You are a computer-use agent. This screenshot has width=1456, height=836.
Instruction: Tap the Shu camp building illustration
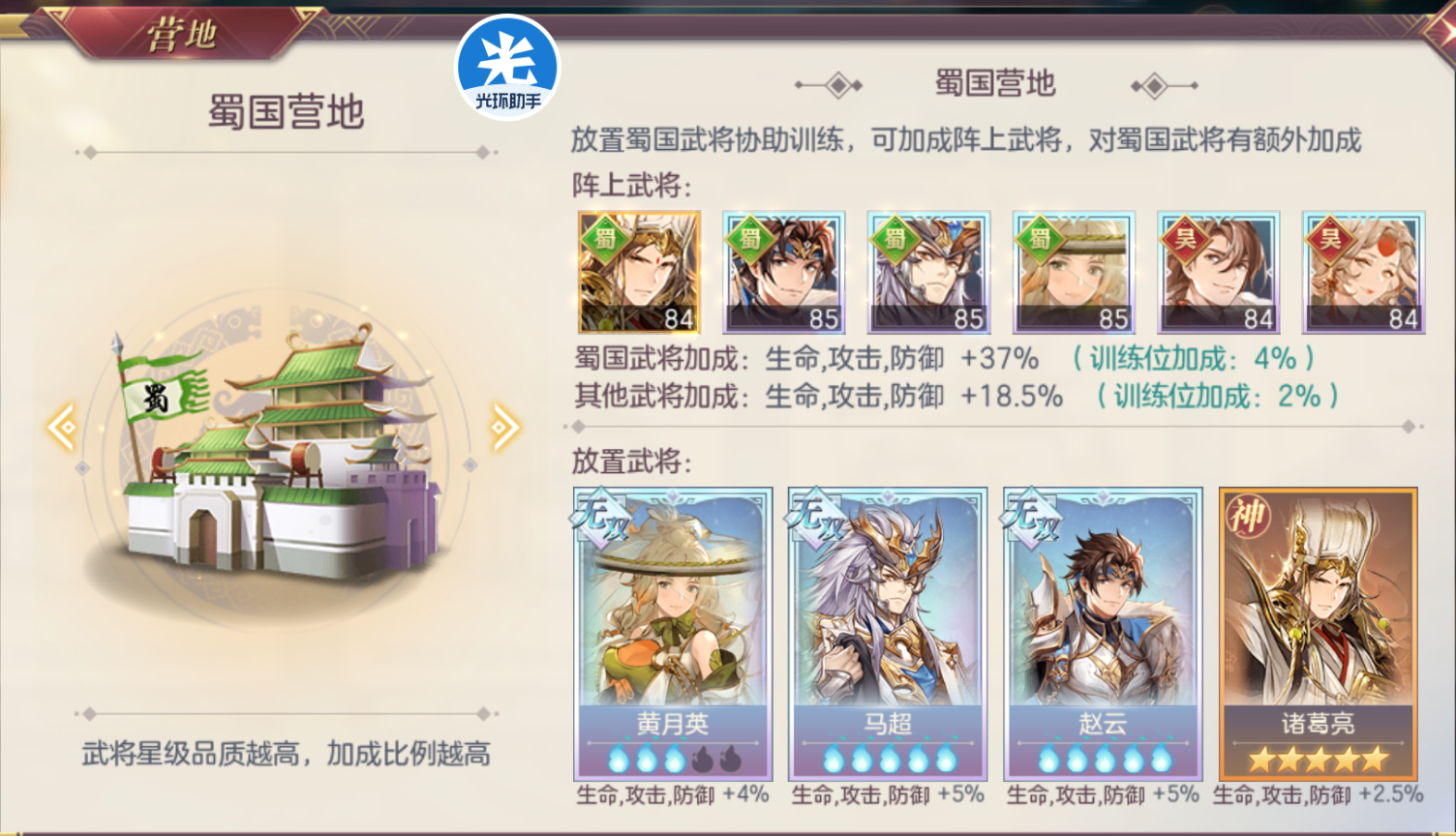pyautogui.click(x=281, y=455)
